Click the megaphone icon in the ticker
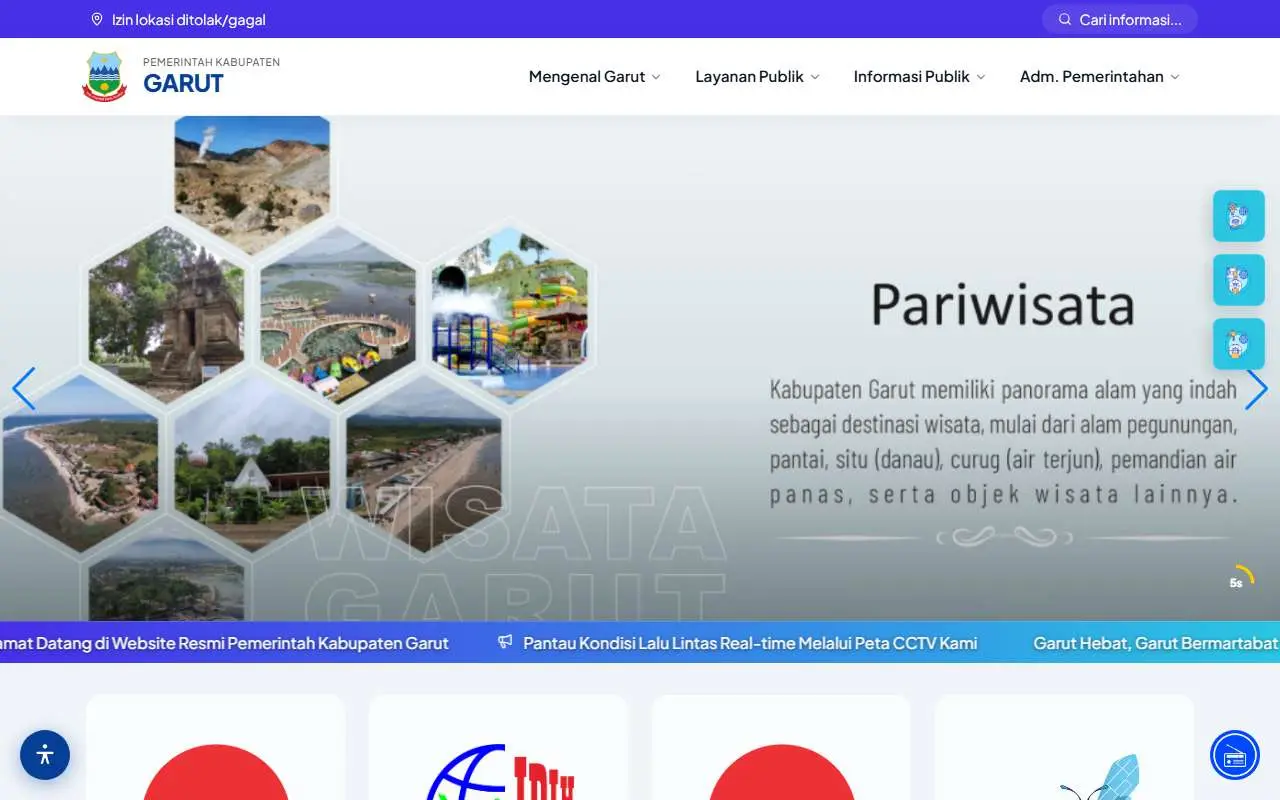The height and width of the screenshot is (800, 1280). pos(505,642)
